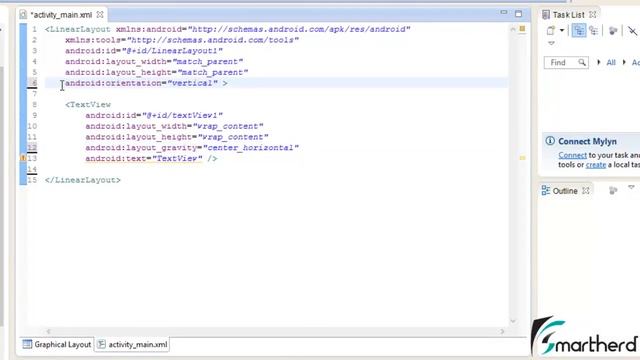Maximize the editor area
The height and width of the screenshot is (360, 640).
[518, 14]
